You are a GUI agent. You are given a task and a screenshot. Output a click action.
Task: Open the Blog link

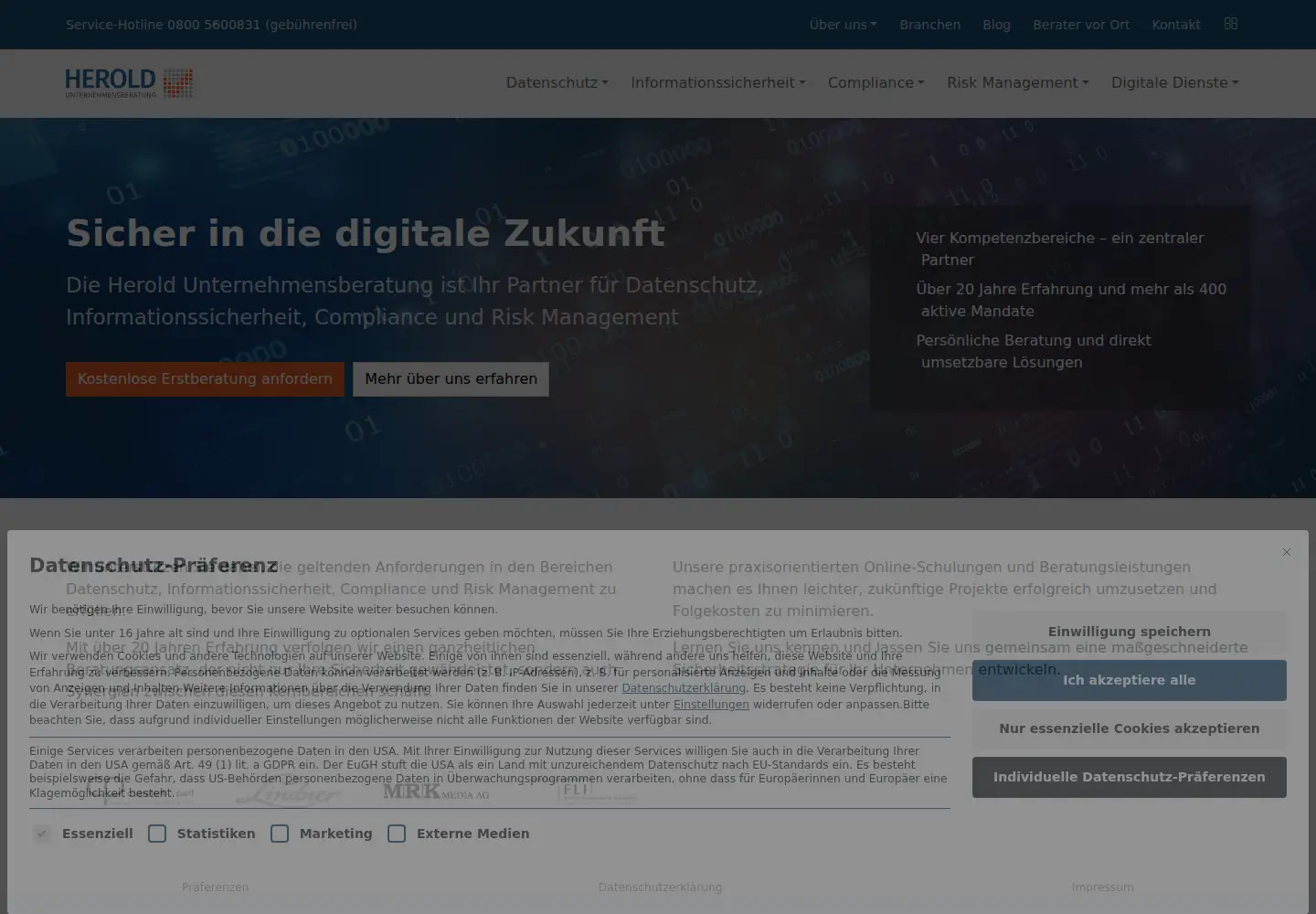[996, 25]
